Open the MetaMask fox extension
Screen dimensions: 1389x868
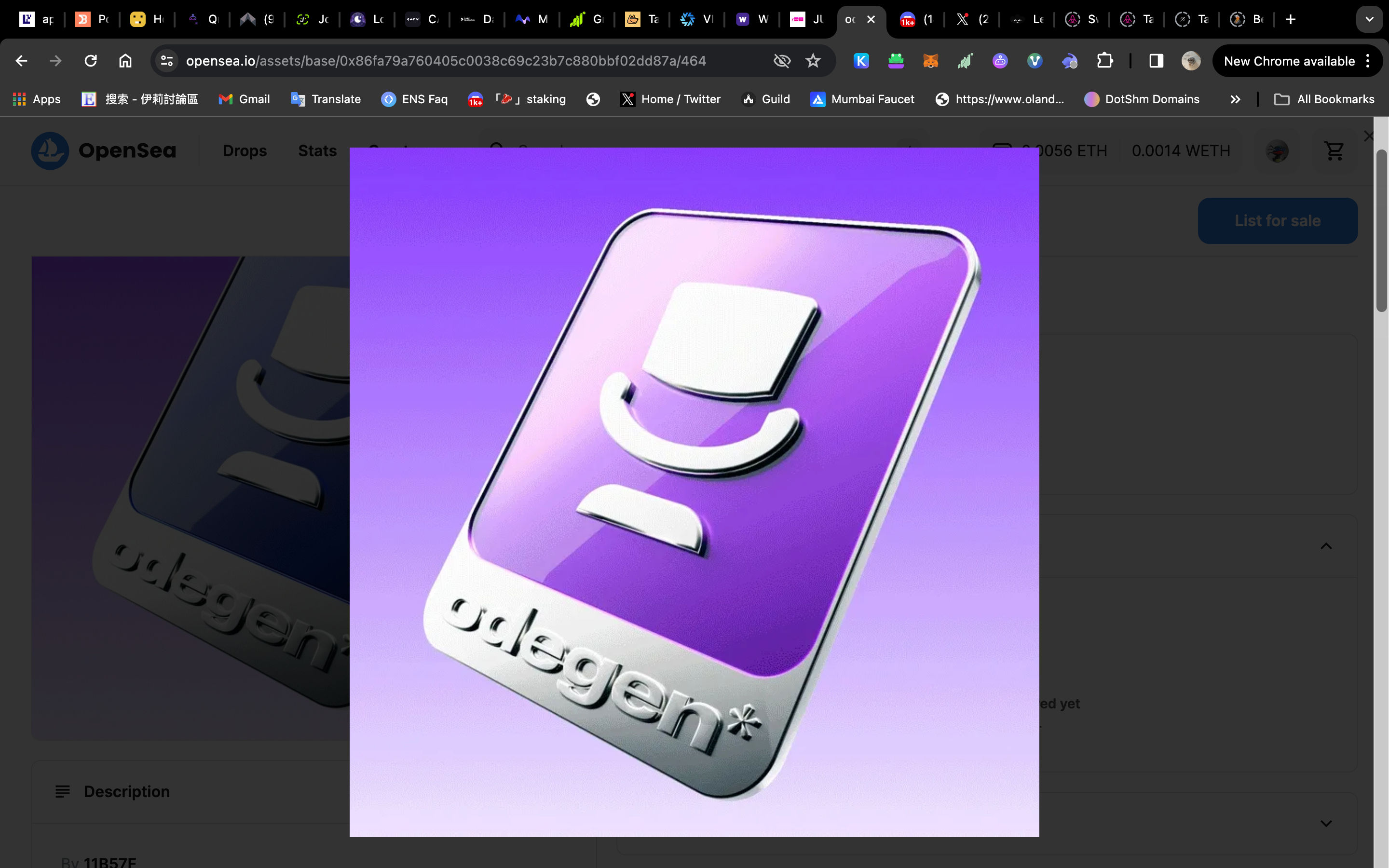(930, 61)
